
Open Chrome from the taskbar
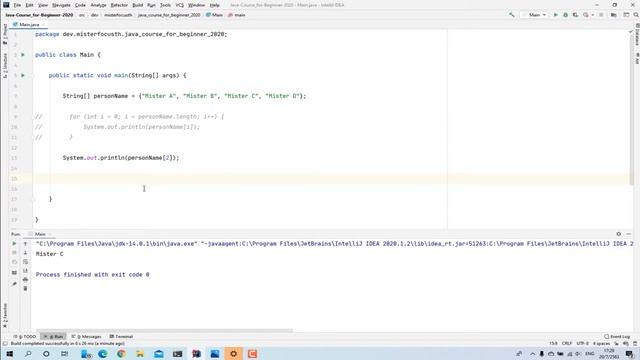(121, 353)
